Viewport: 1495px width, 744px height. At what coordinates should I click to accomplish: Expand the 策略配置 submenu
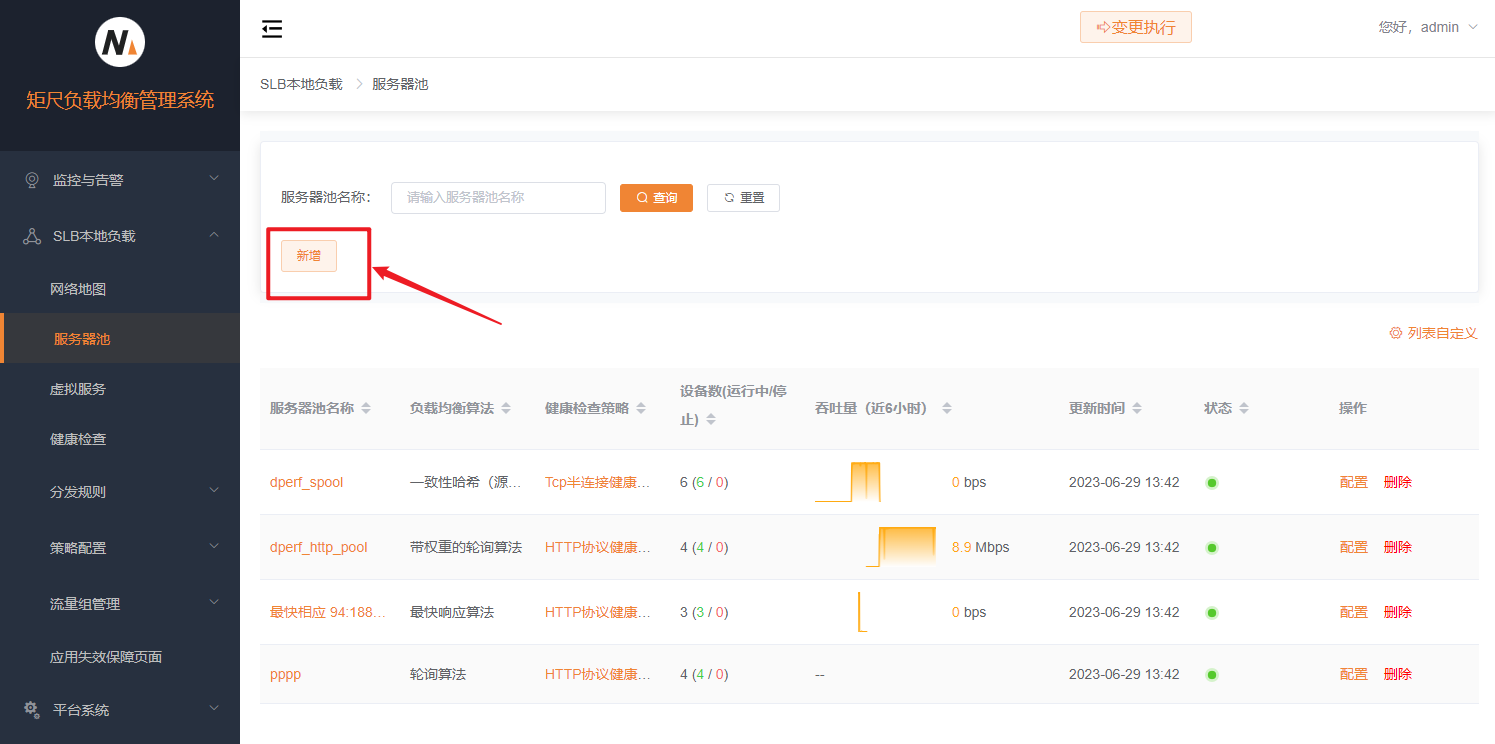[120, 548]
